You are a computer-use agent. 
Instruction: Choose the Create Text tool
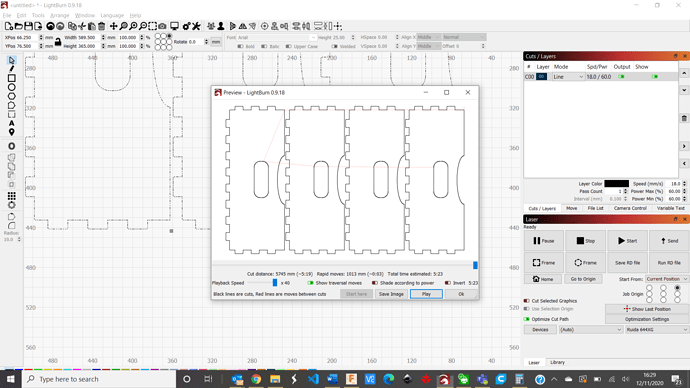11,123
